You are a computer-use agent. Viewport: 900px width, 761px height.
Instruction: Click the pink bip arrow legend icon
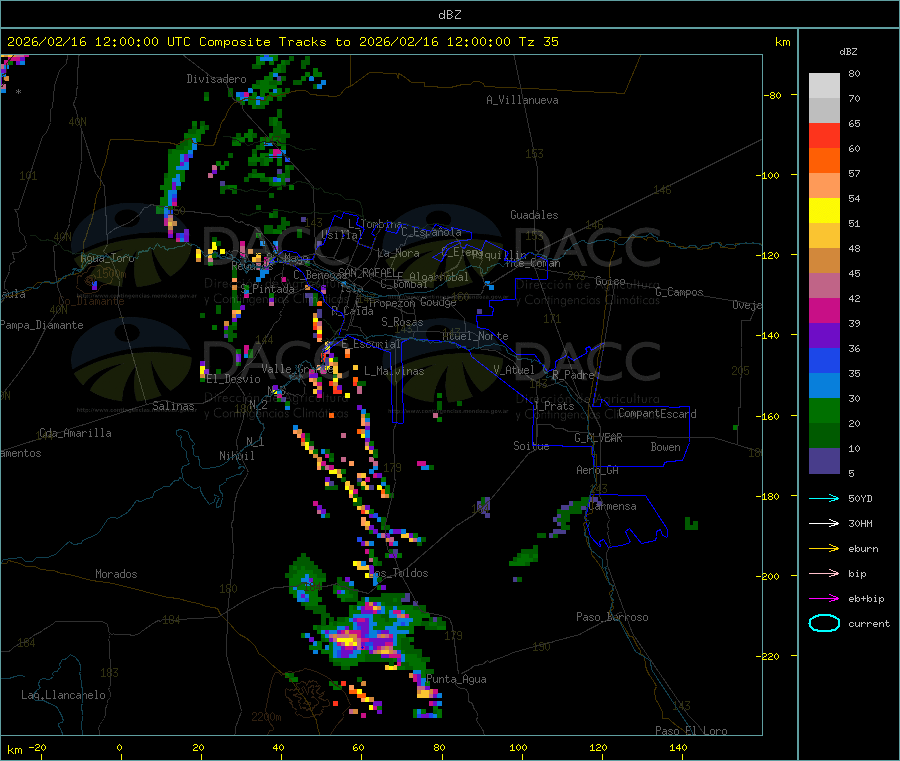pos(824,573)
